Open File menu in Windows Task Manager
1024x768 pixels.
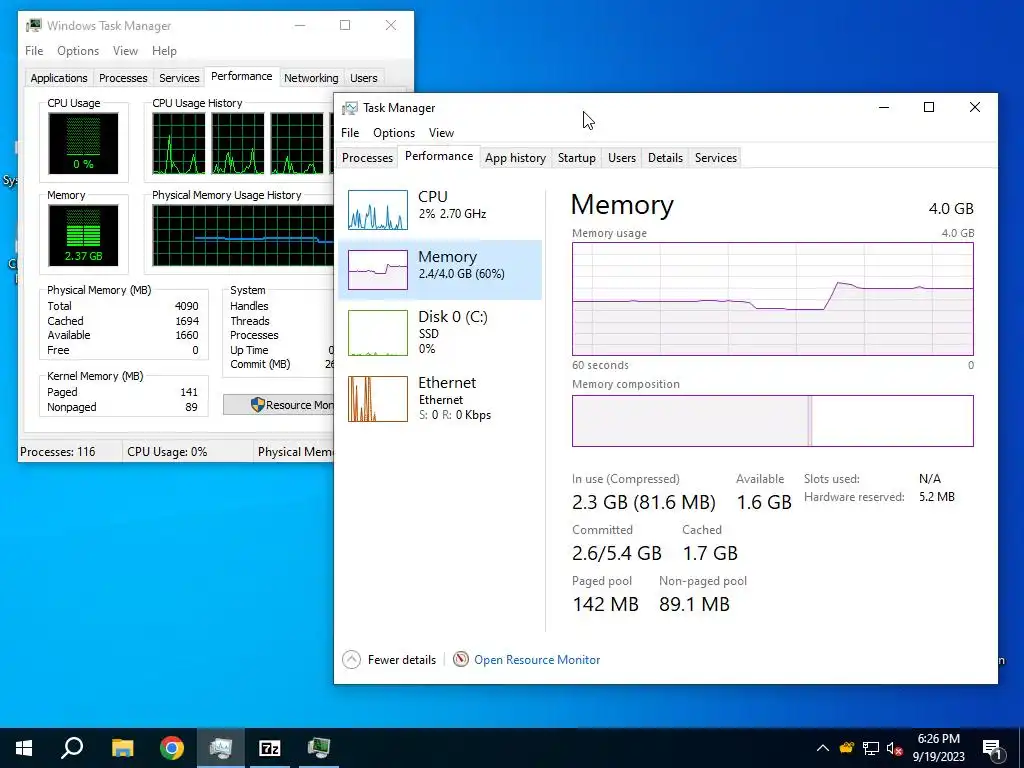tap(34, 51)
